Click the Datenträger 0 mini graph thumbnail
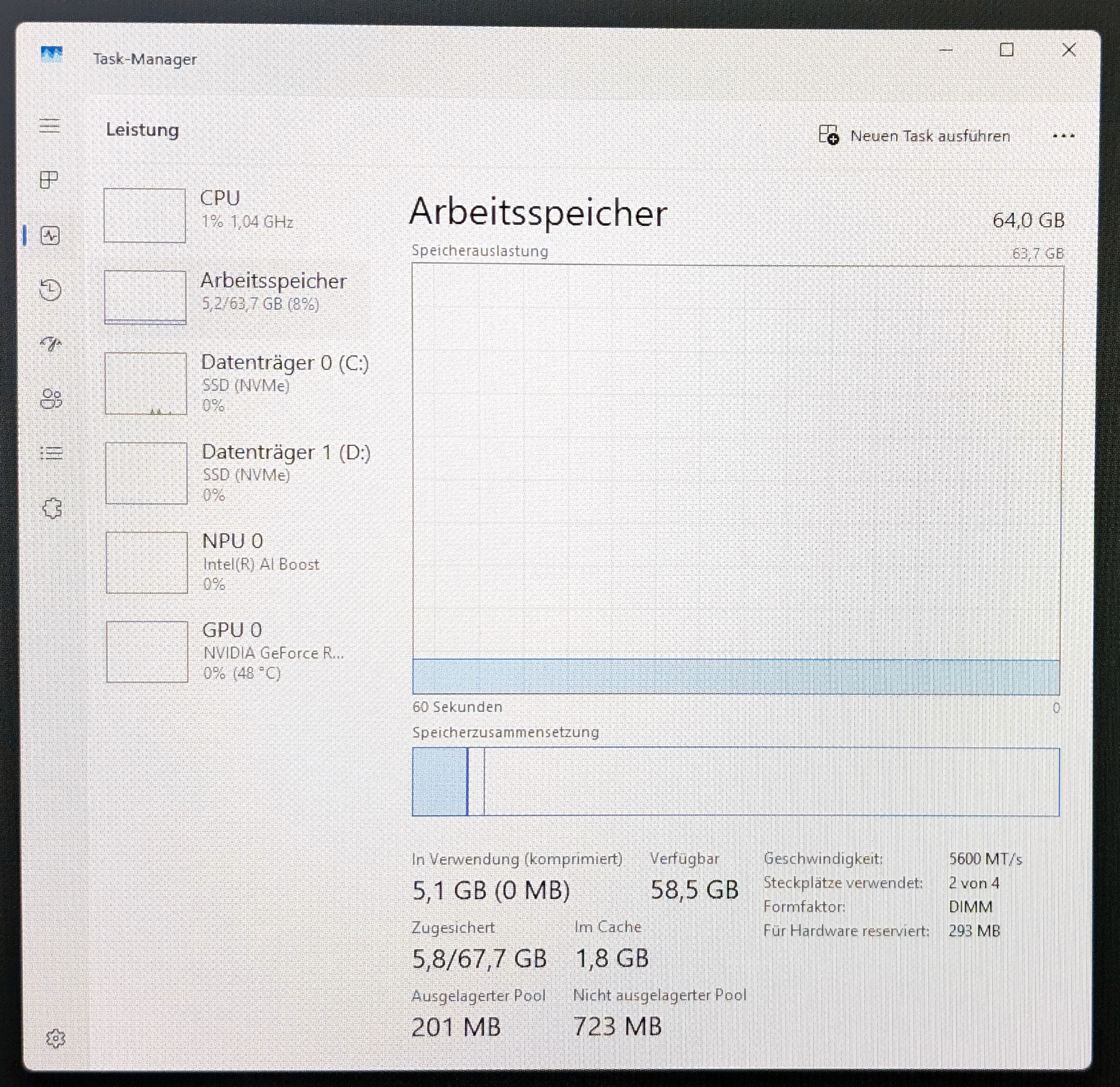This screenshot has width=1120, height=1087. click(146, 383)
